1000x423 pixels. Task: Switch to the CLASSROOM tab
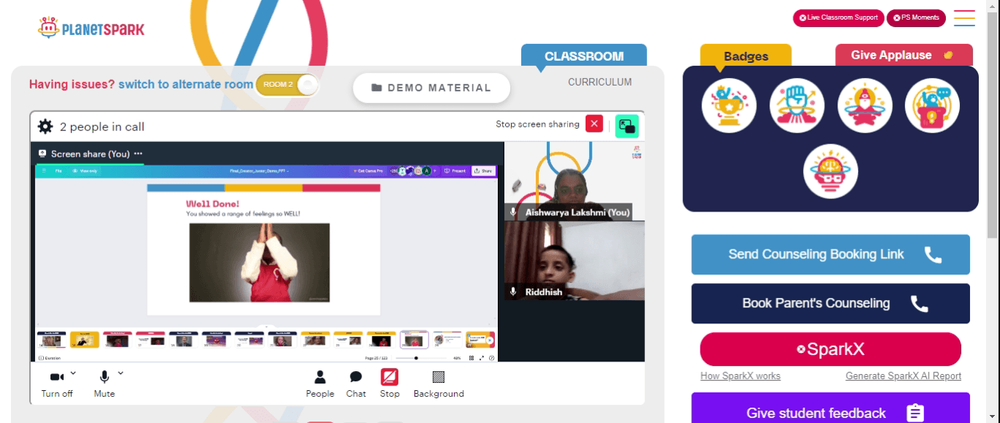pyautogui.click(x=584, y=56)
